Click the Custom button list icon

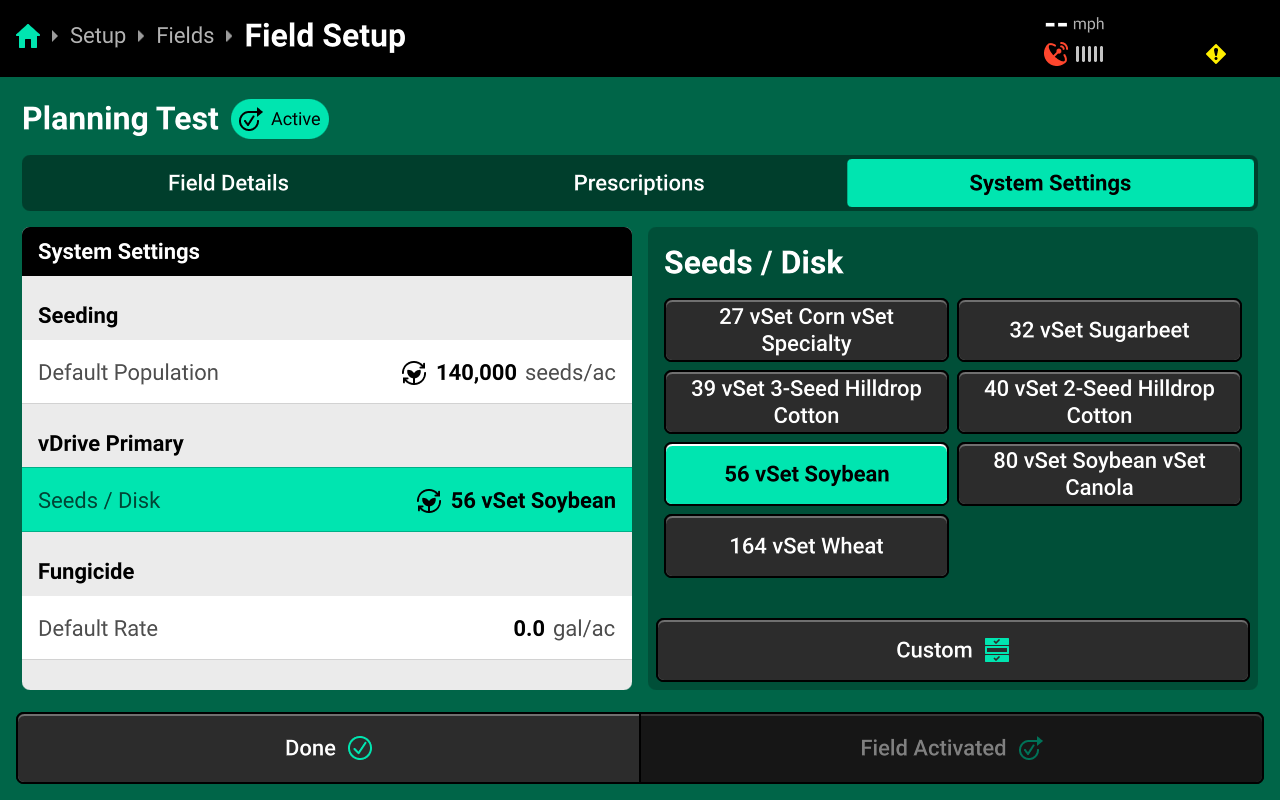(997, 650)
